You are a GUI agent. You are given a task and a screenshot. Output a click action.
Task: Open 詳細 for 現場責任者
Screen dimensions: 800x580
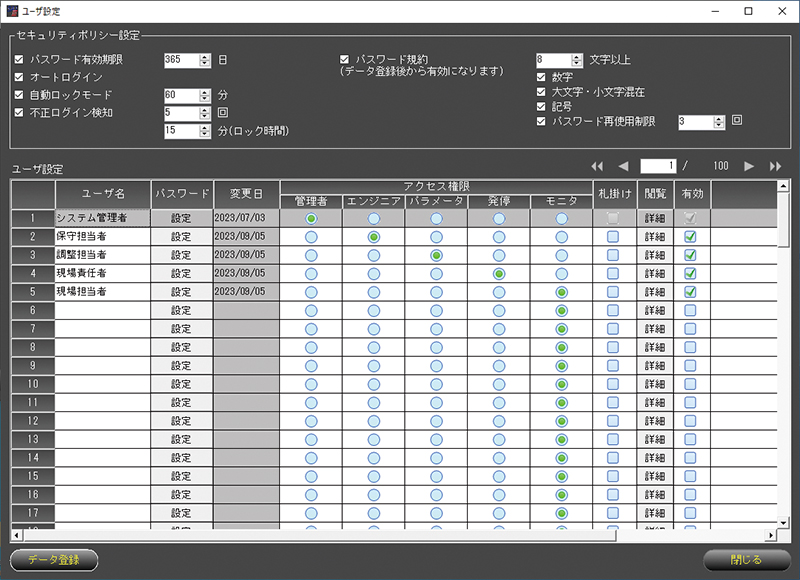655,273
